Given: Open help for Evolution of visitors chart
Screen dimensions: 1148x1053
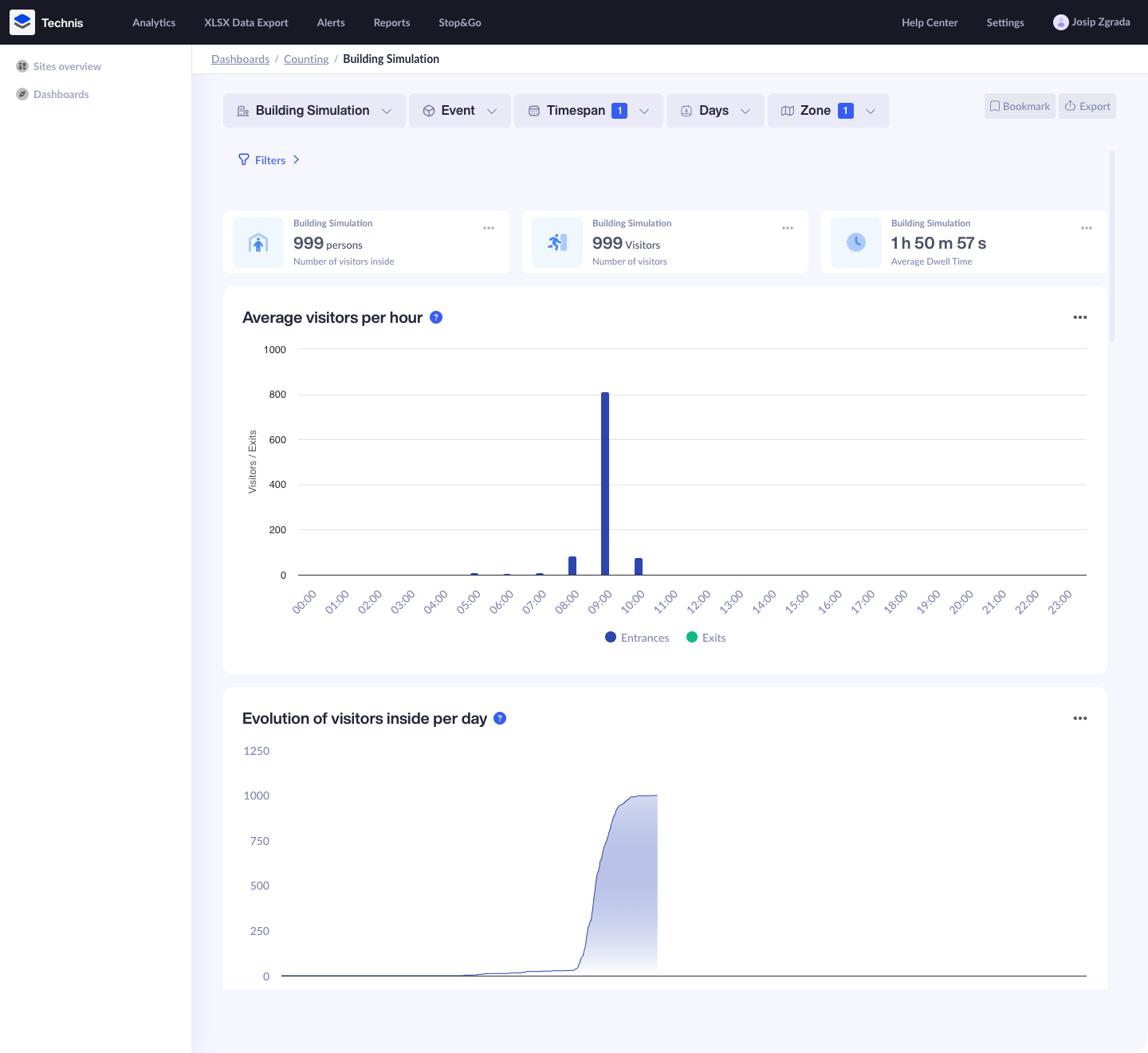Looking at the screenshot, I should coord(500,718).
